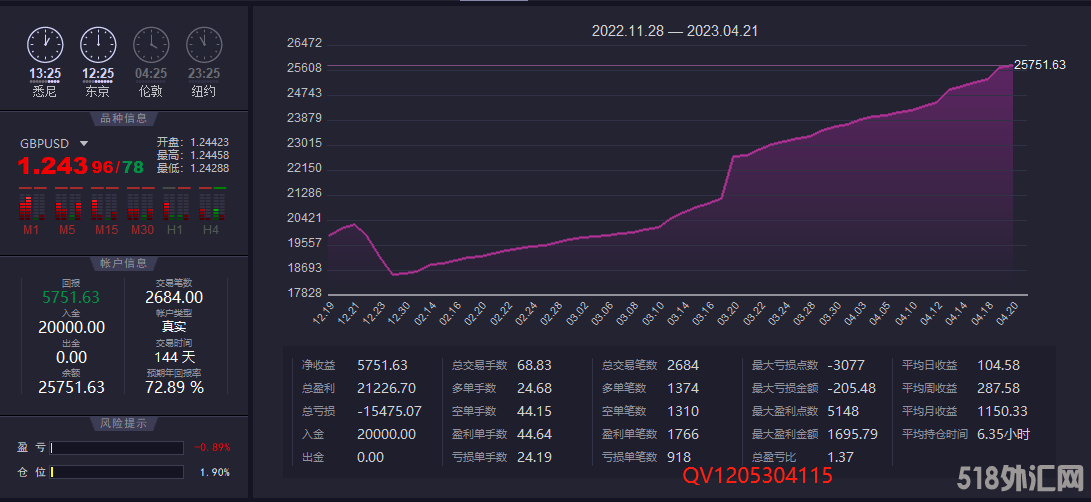Click the 2022.11.28 — 2023.04.21 date range title
The height and width of the screenshot is (502, 1091).
[x=675, y=31]
